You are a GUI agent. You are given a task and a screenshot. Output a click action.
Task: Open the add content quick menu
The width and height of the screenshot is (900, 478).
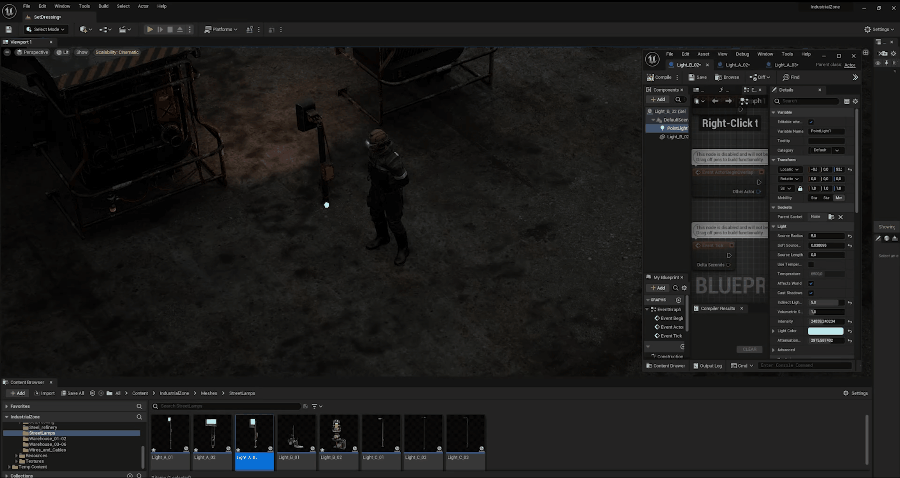(x=86, y=29)
